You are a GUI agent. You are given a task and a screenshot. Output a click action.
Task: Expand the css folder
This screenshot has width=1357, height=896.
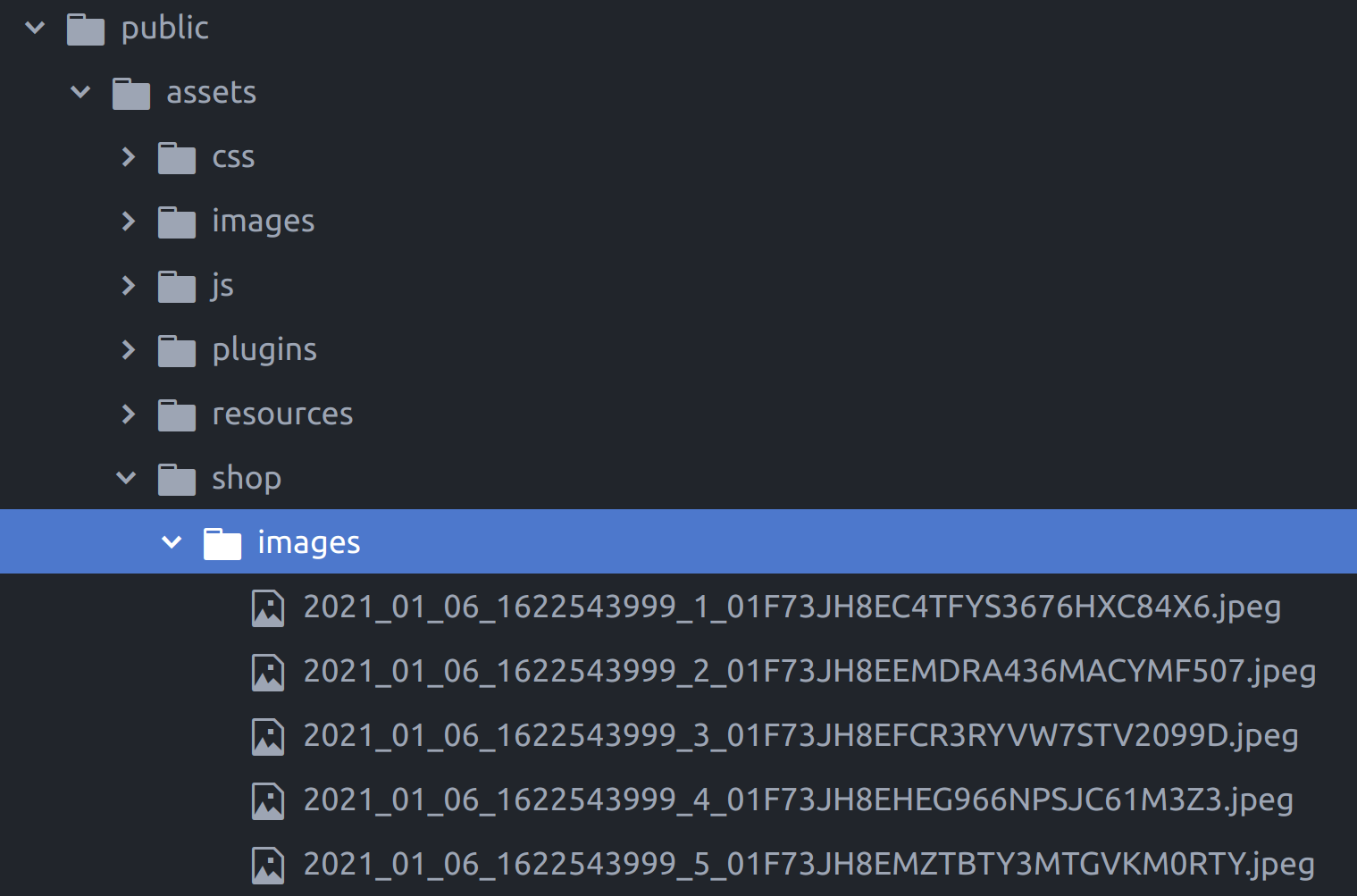(x=127, y=157)
